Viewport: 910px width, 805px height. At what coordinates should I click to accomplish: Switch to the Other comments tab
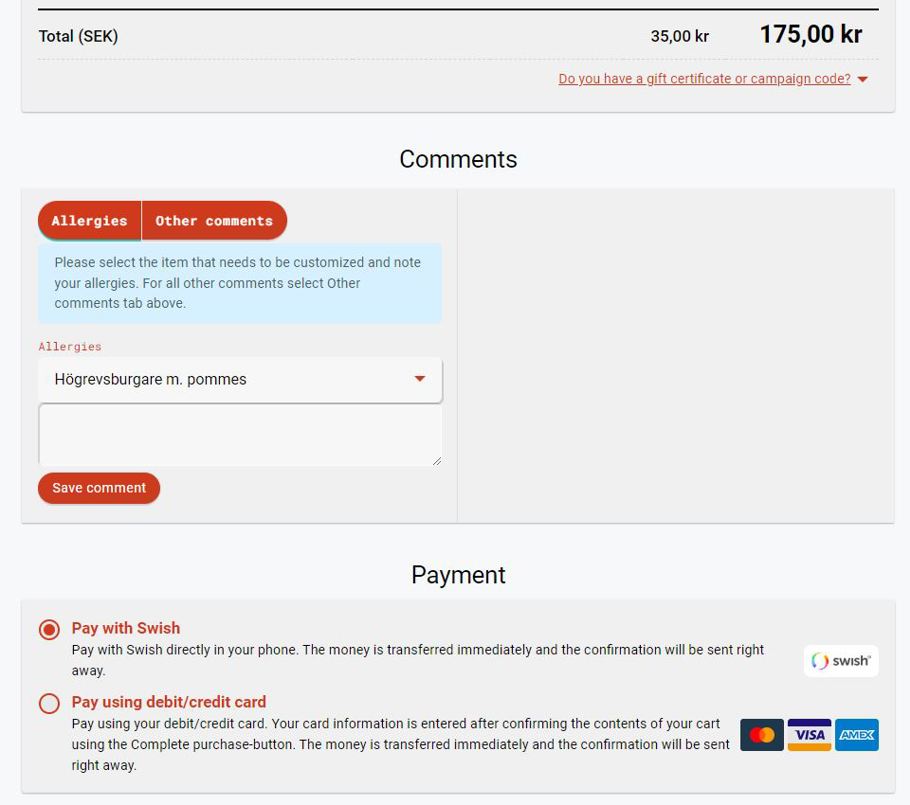(214, 221)
